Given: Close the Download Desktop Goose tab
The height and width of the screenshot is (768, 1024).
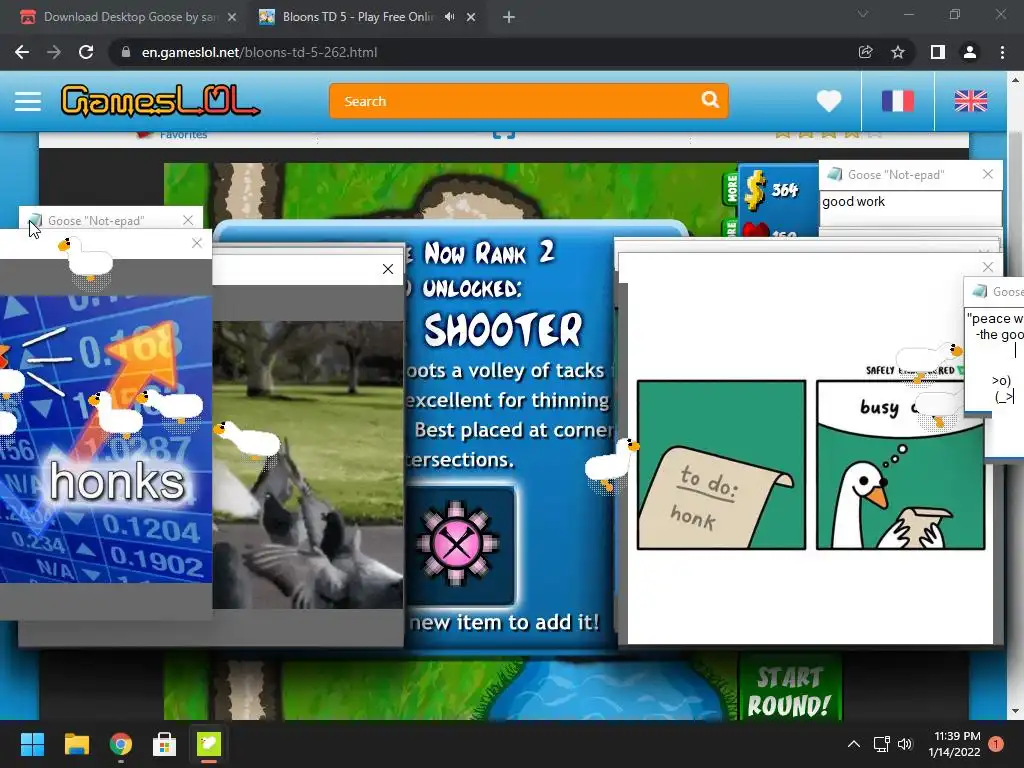Looking at the screenshot, I should pos(232,17).
